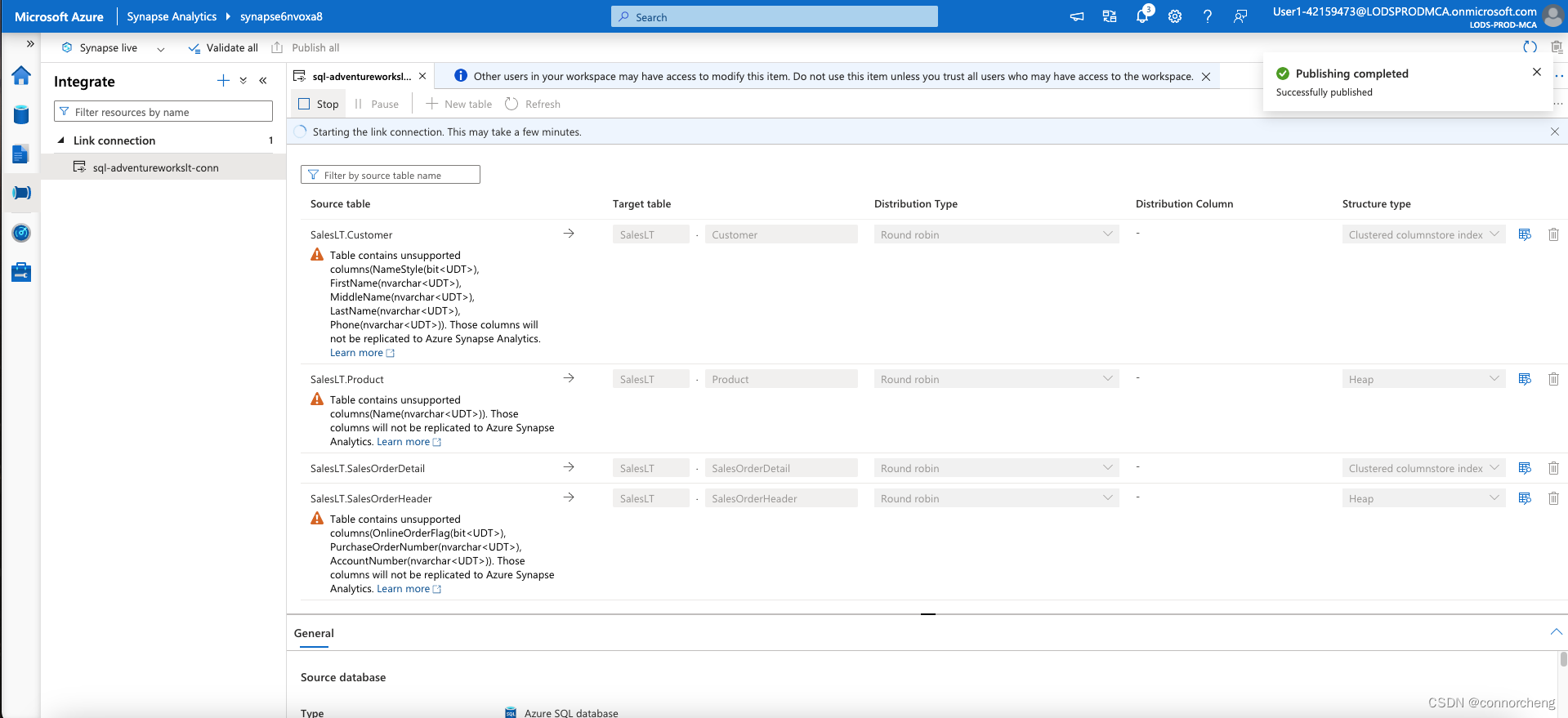Expand all Integrate resources chevrons

point(243,80)
